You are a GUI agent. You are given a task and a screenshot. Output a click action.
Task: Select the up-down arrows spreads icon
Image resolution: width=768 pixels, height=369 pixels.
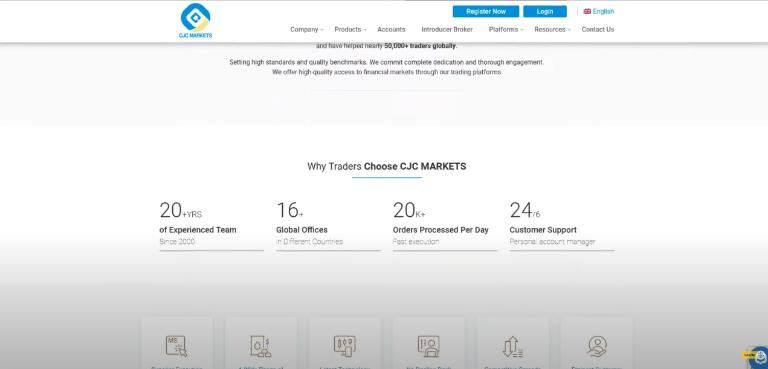[513, 347]
